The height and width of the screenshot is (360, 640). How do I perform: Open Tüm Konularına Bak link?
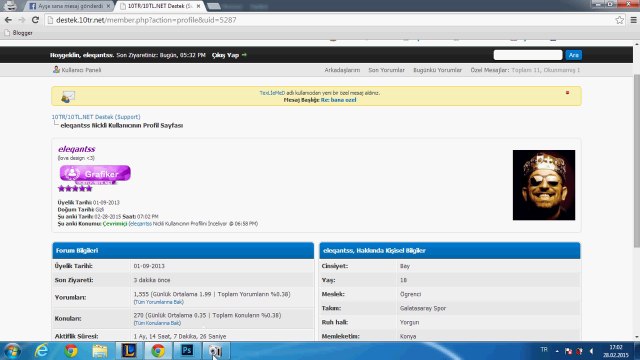[157, 323]
